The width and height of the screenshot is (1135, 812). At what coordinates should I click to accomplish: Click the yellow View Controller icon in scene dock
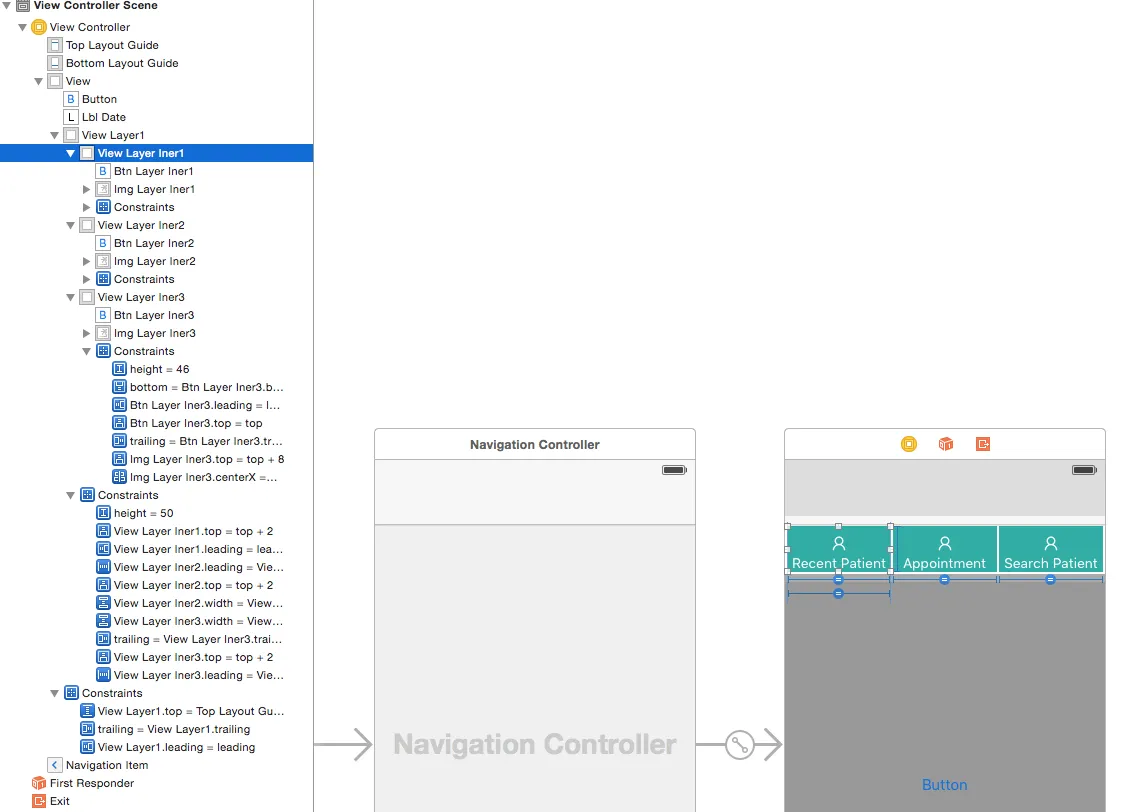coord(909,444)
